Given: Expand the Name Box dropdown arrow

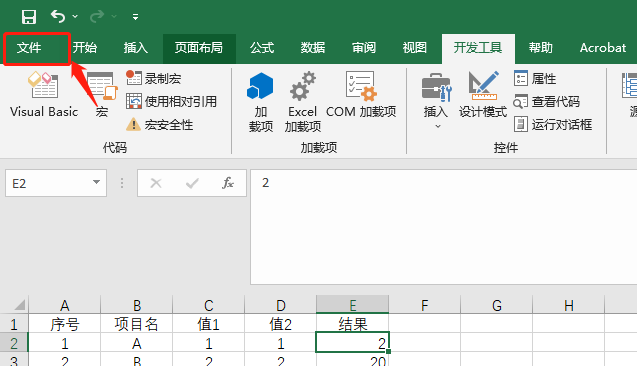Looking at the screenshot, I should click(x=96, y=182).
